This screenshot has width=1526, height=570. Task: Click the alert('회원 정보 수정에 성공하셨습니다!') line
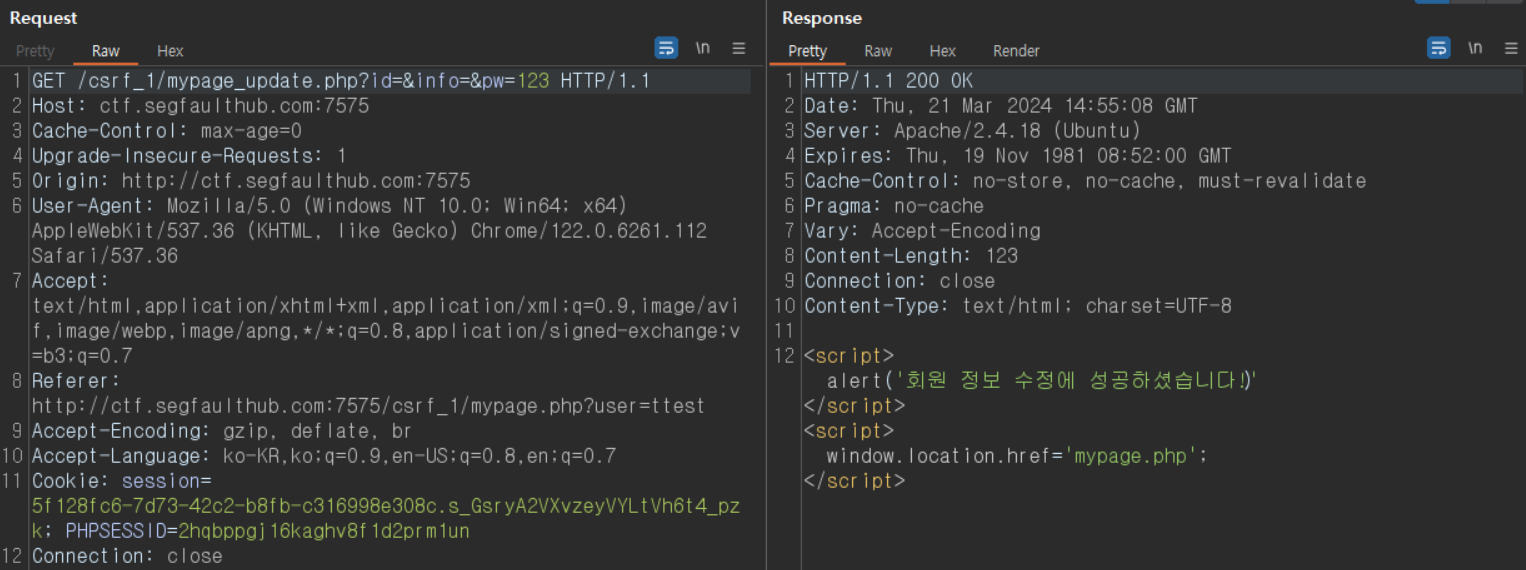1041,381
